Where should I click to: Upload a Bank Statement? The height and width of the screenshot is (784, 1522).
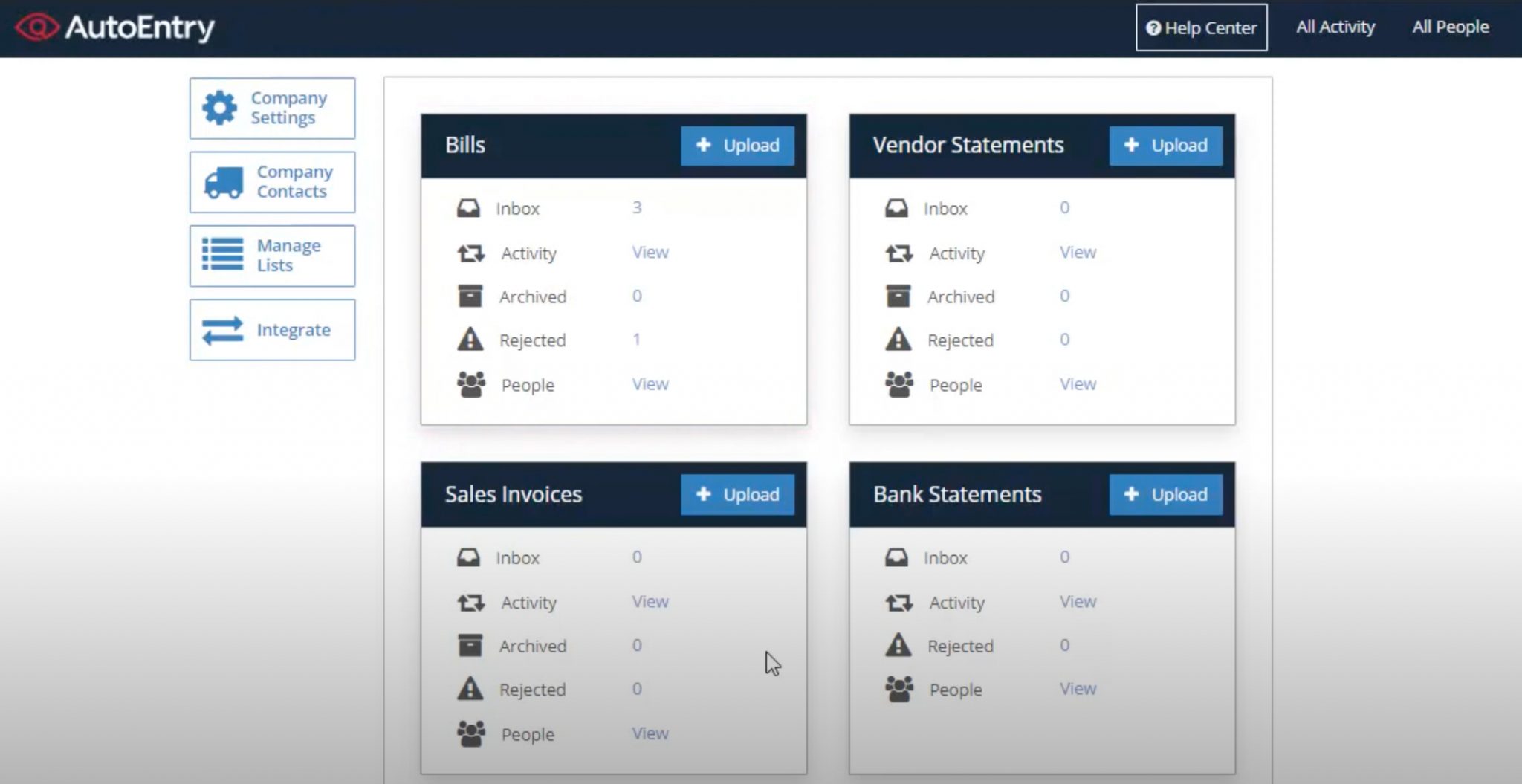[x=1165, y=494]
